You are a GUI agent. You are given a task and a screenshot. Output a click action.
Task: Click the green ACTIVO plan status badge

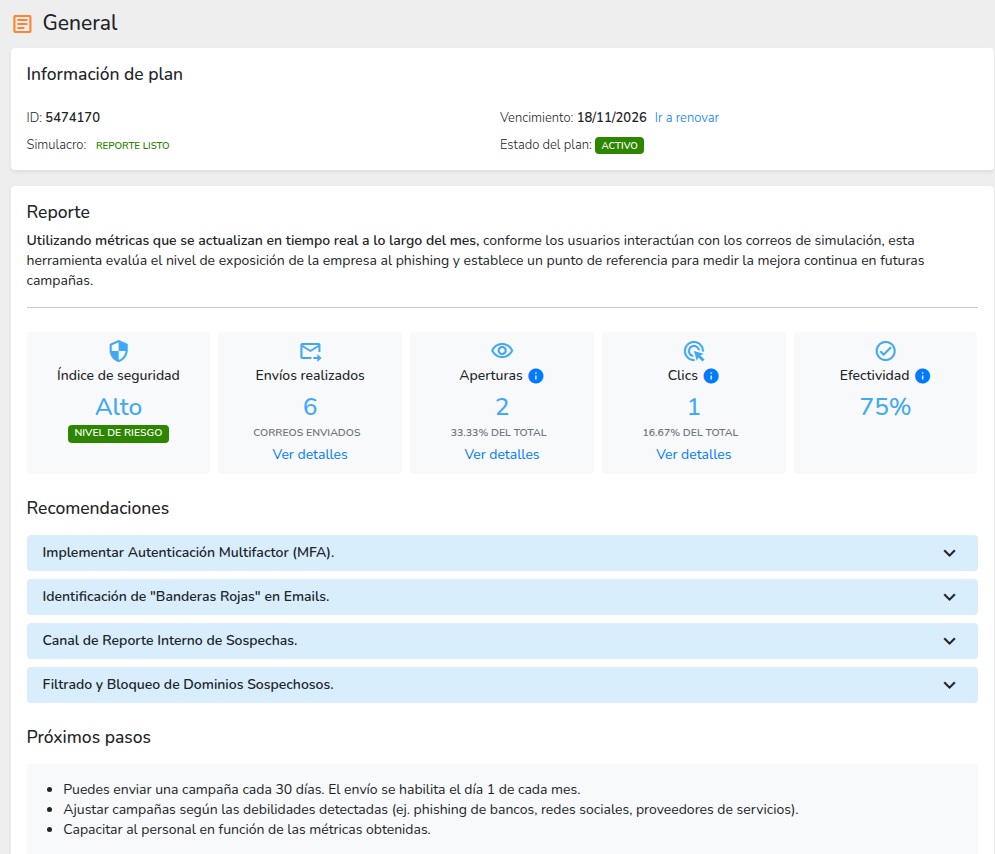619,145
